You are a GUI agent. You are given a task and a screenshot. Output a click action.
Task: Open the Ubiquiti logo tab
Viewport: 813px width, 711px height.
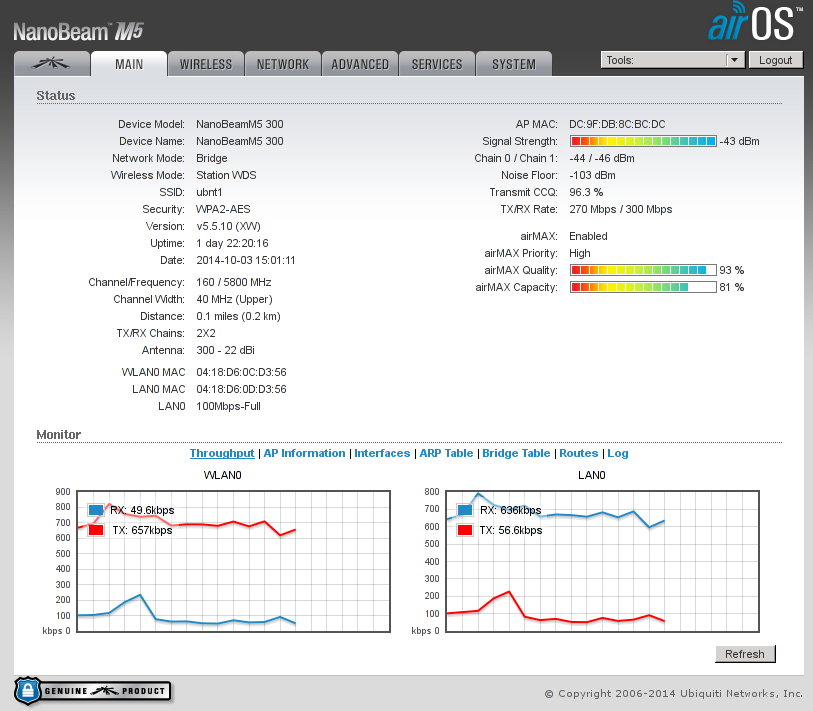coord(51,64)
